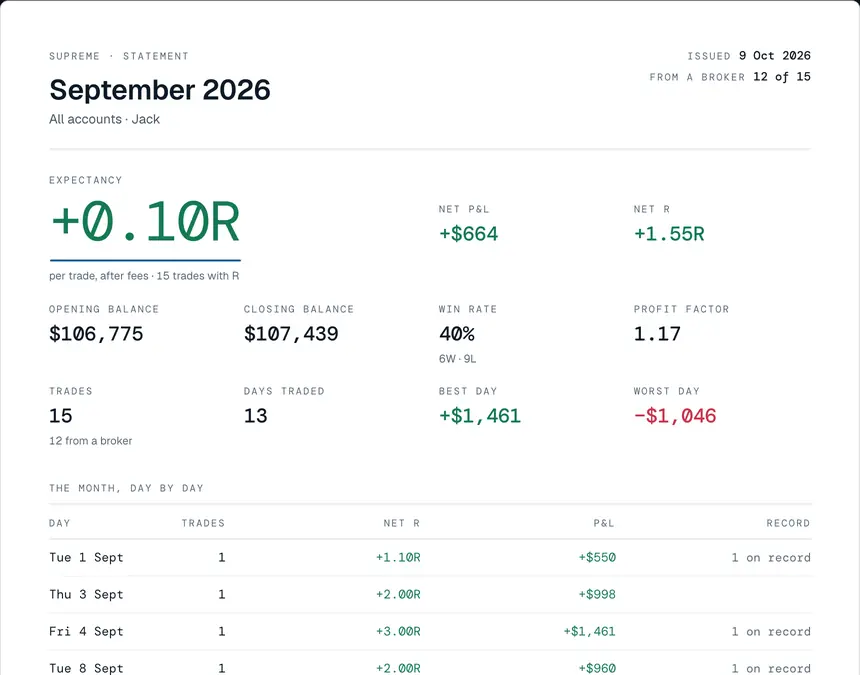The width and height of the screenshot is (860, 675).
Task: Click the best day value +$1,461
Action: [x=480, y=416]
